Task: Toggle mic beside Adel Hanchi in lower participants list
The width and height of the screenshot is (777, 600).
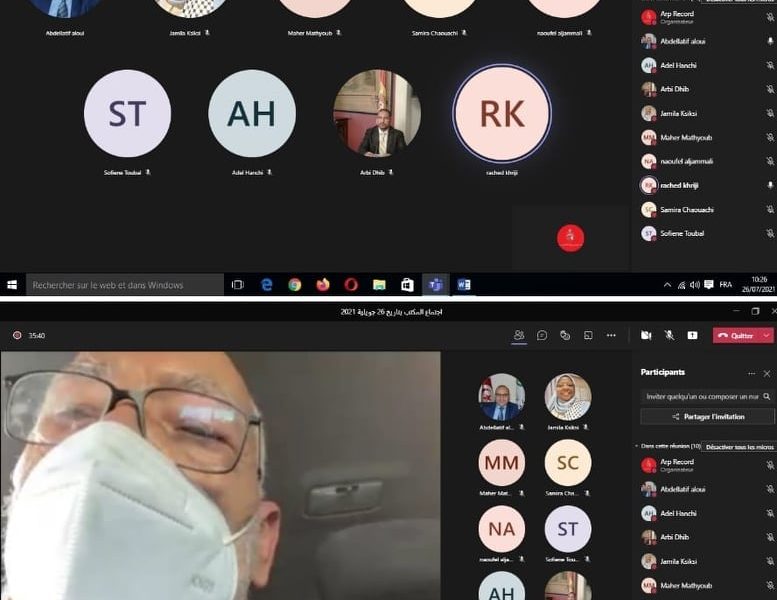Action: pos(770,513)
